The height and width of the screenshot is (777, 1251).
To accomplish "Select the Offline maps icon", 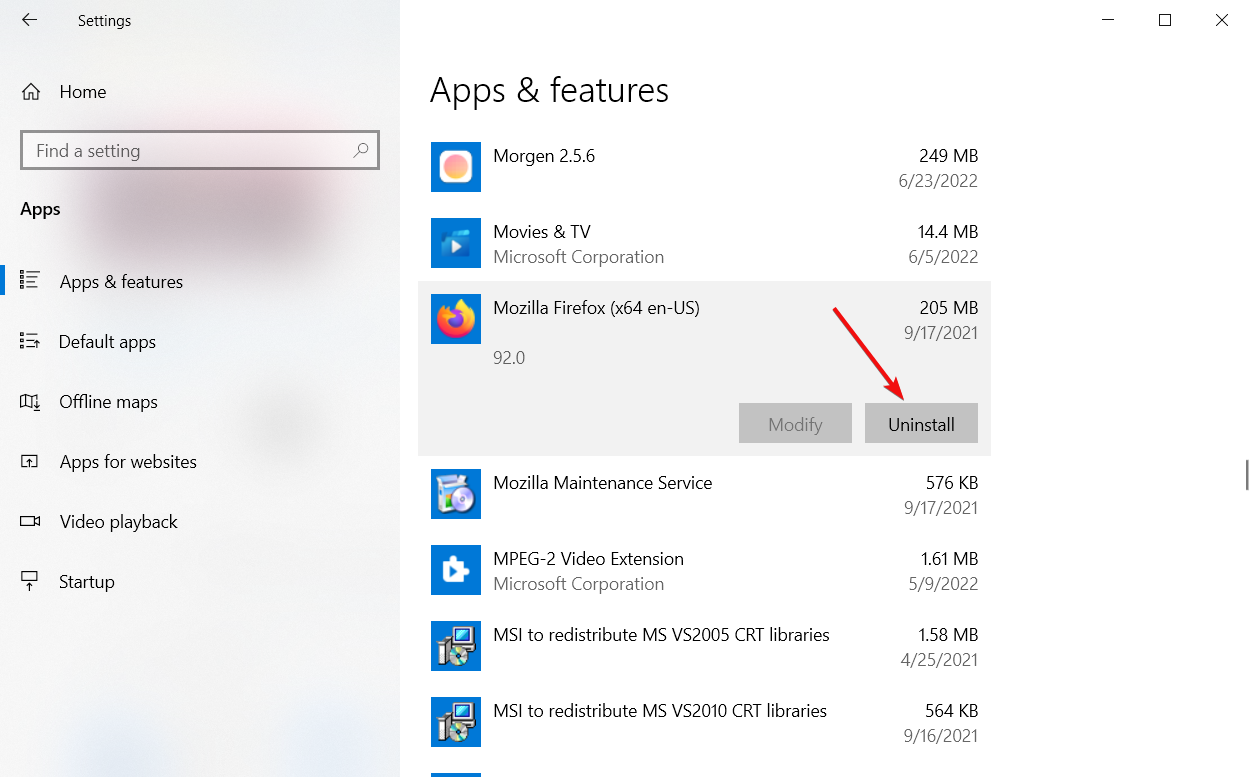I will 30,401.
